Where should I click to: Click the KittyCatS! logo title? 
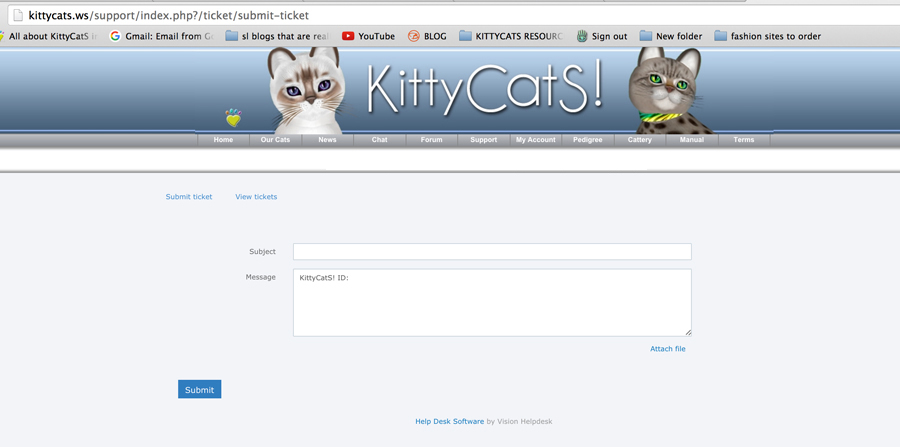coord(485,89)
